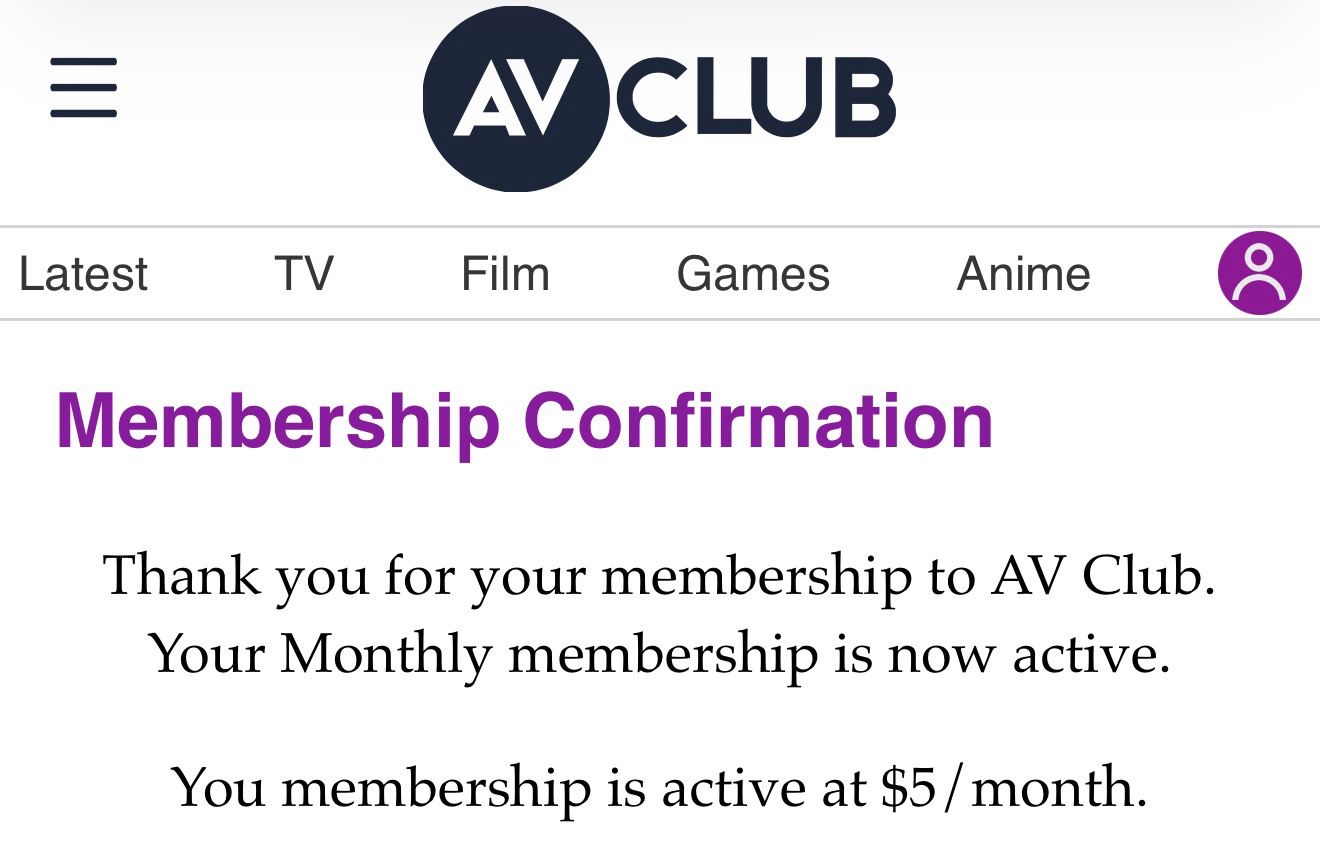1320x841 pixels.
Task: Click the "active at $5/month" sentence
Action: pos(659,787)
